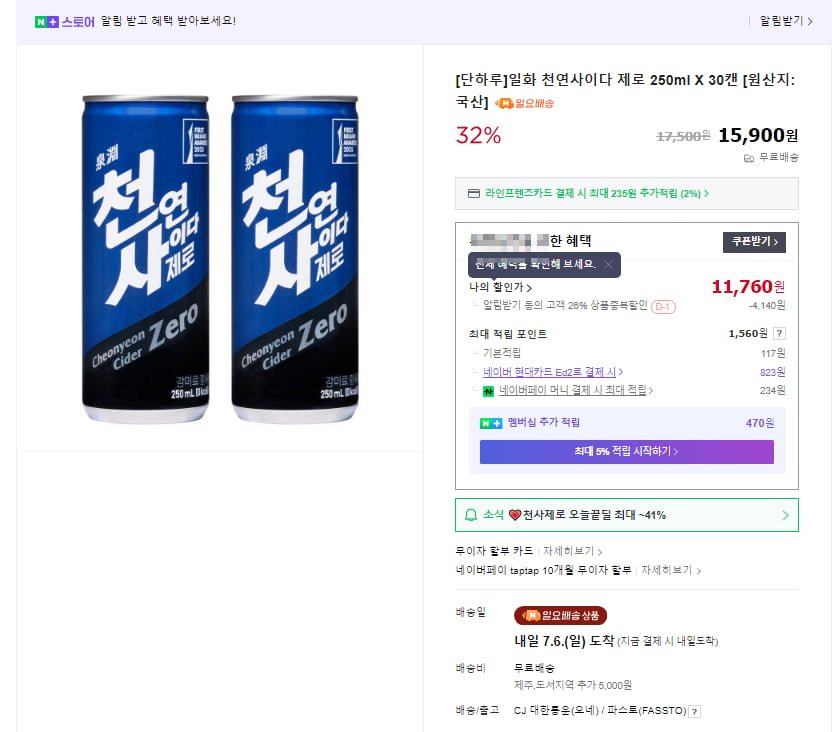Image resolution: width=832 pixels, height=732 pixels.
Task: Expand 알림받기 in the top bar
Action: pos(786,21)
